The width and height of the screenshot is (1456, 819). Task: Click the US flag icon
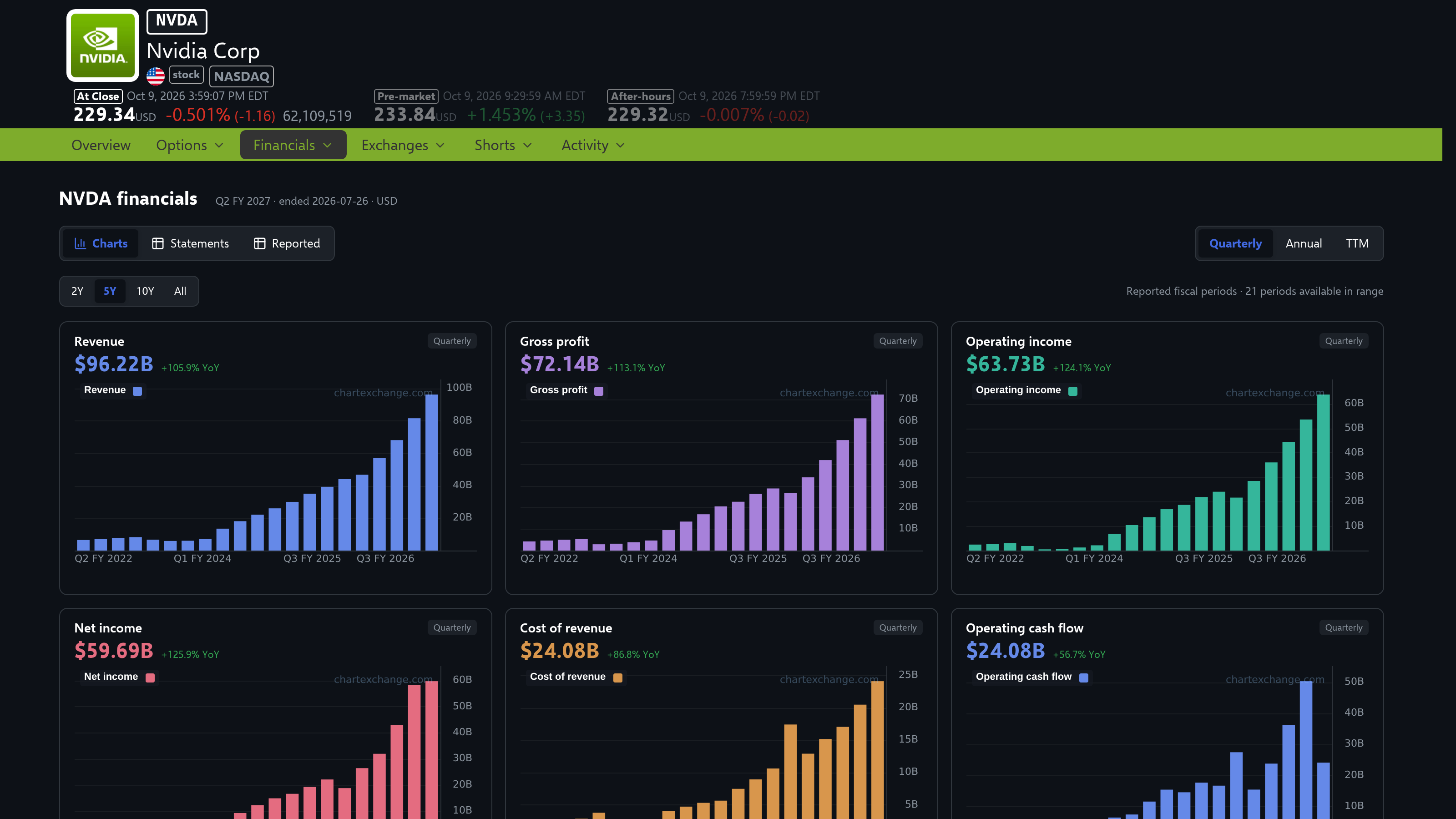[156, 76]
